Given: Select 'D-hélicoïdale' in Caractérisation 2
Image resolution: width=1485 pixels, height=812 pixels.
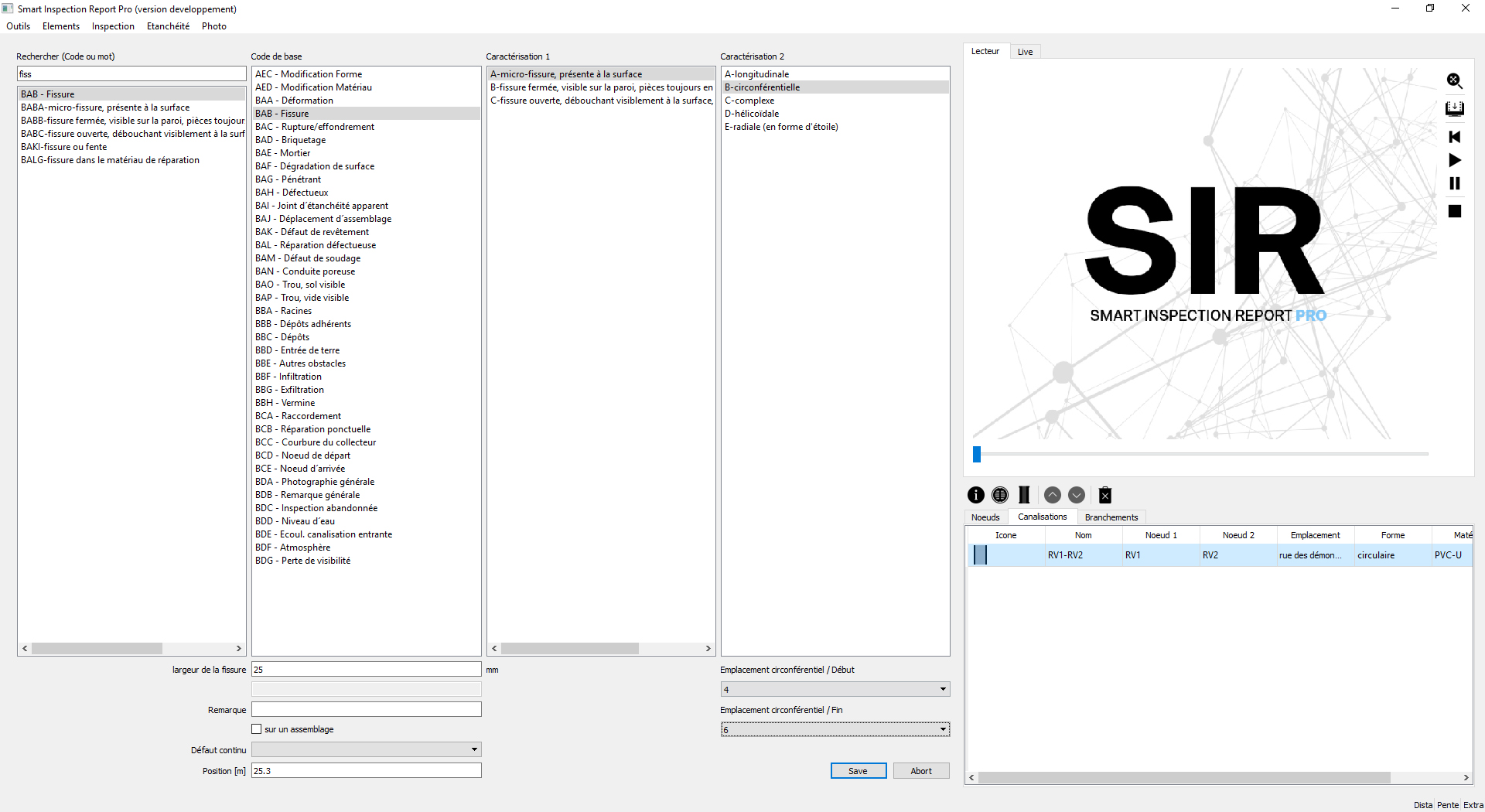Looking at the screenshot, I should (x=835, y=114).
